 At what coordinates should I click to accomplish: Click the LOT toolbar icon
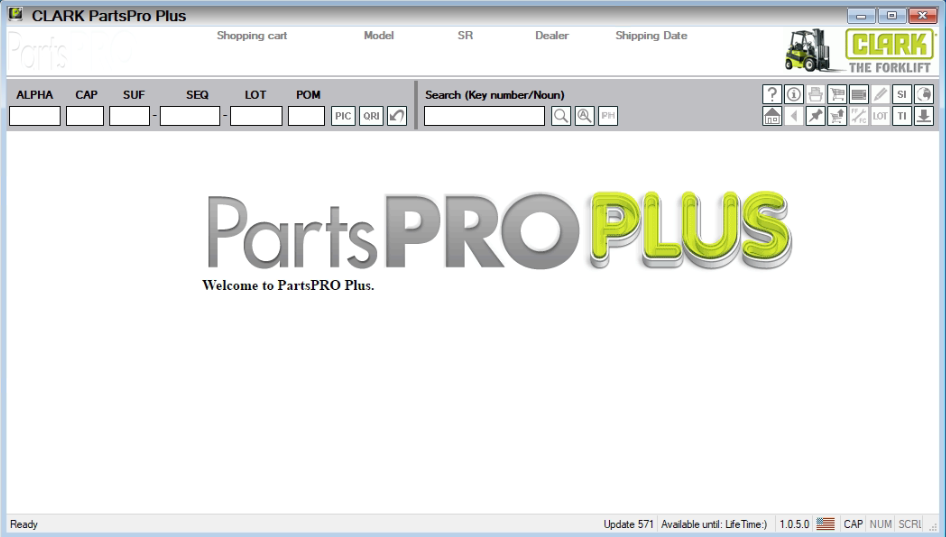880,116
